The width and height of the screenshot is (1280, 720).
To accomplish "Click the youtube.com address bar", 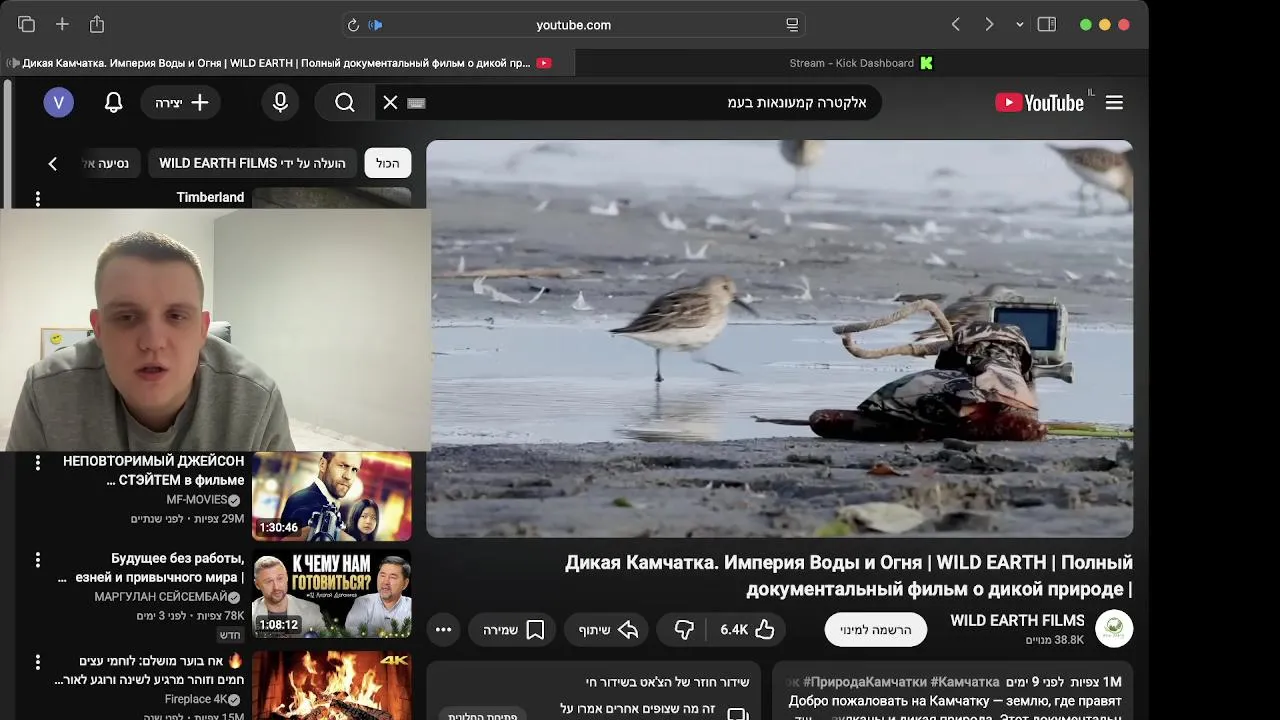I will pos(573,25).
